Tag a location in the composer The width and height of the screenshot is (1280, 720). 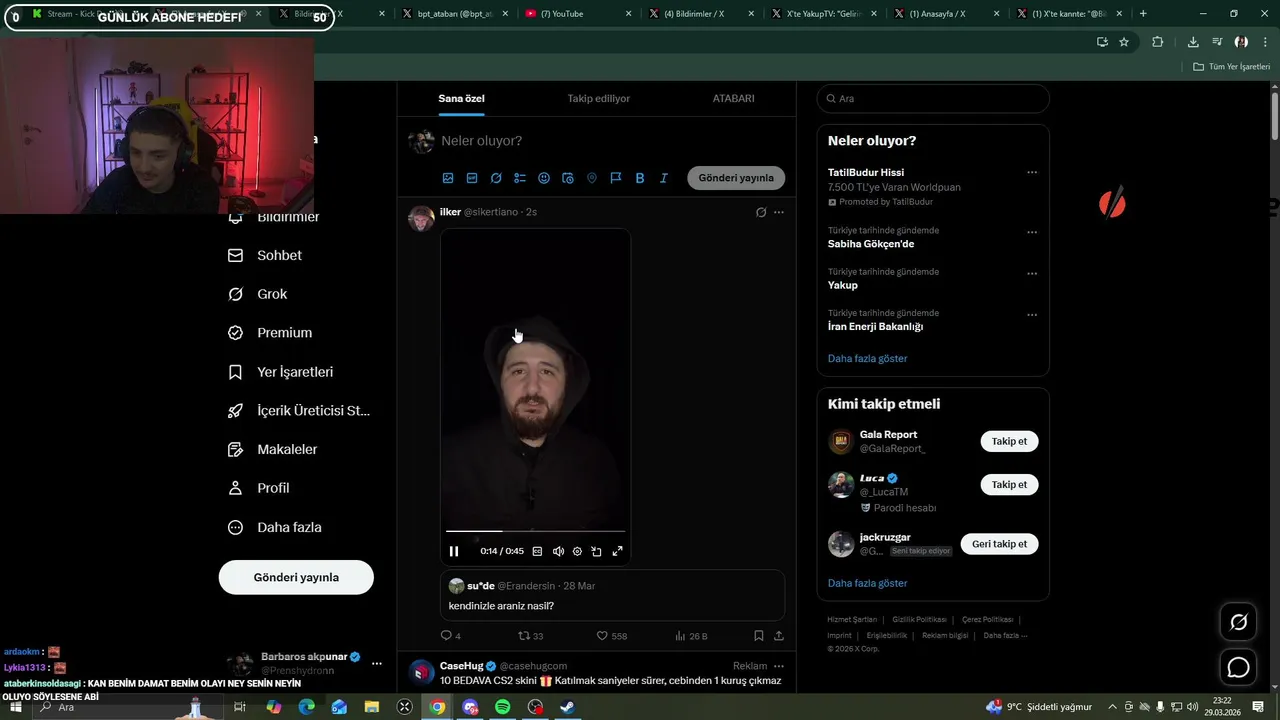(x=592, y=178)
